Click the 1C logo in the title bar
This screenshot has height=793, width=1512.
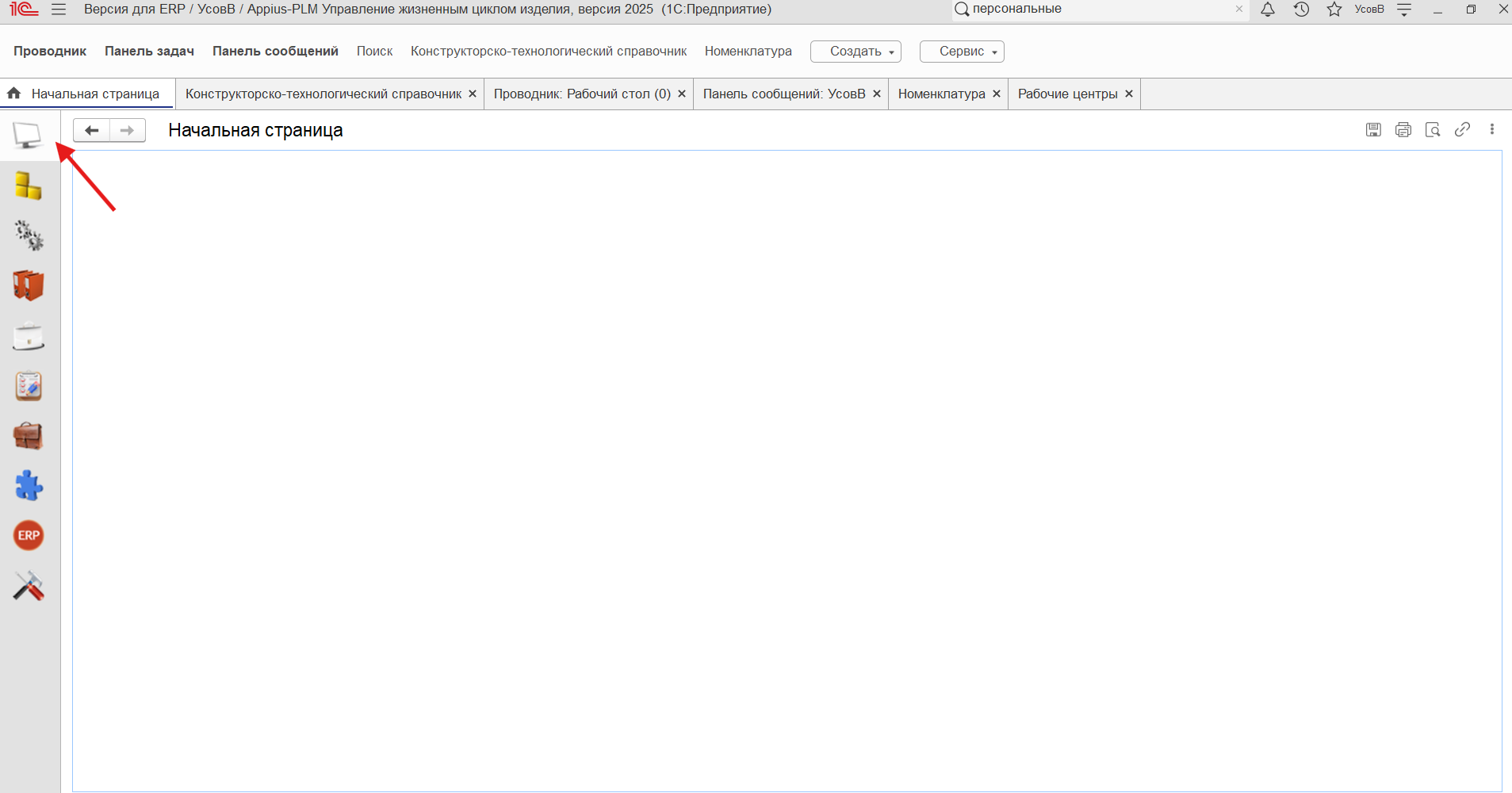tap(25, 10)
